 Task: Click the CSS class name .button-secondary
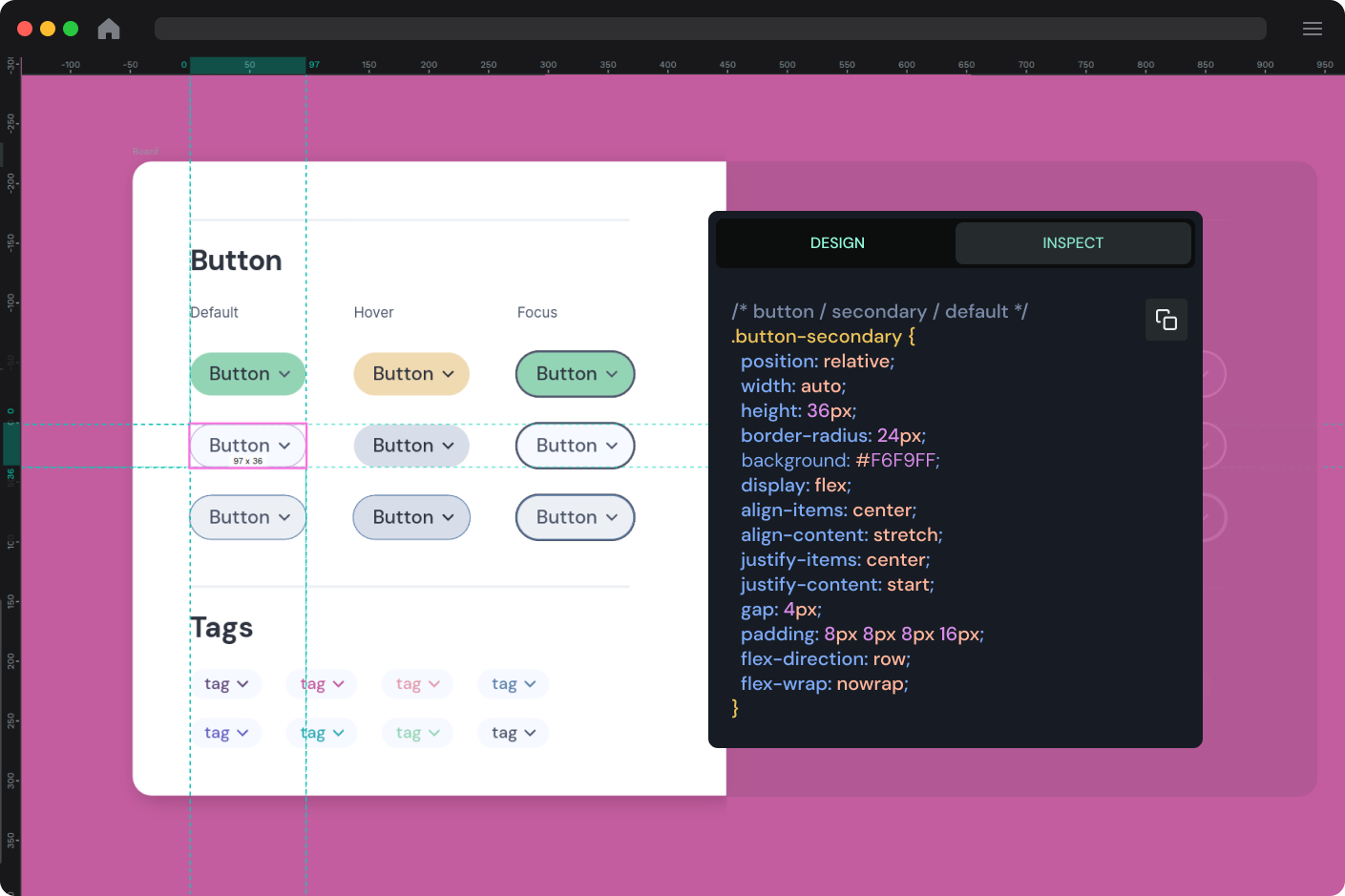[x=817, y=336]
